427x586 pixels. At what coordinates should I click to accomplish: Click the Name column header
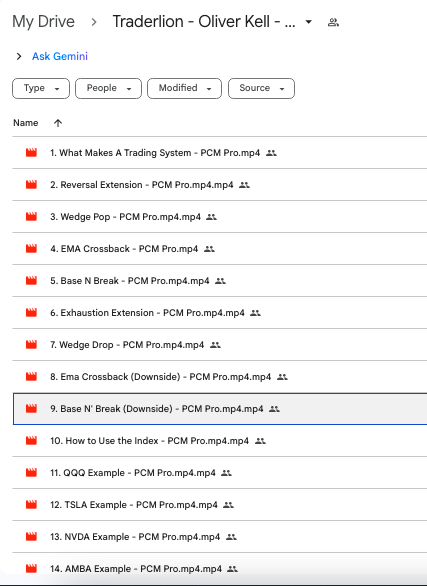(x=25, y=123)
